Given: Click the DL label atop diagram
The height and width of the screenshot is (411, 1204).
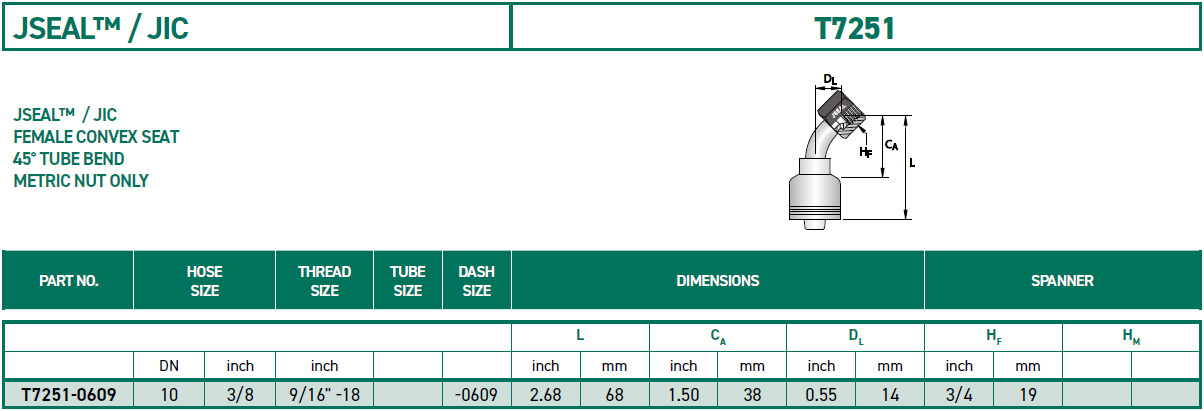Looking at the screenshot, I should click(x=830, y=78).
